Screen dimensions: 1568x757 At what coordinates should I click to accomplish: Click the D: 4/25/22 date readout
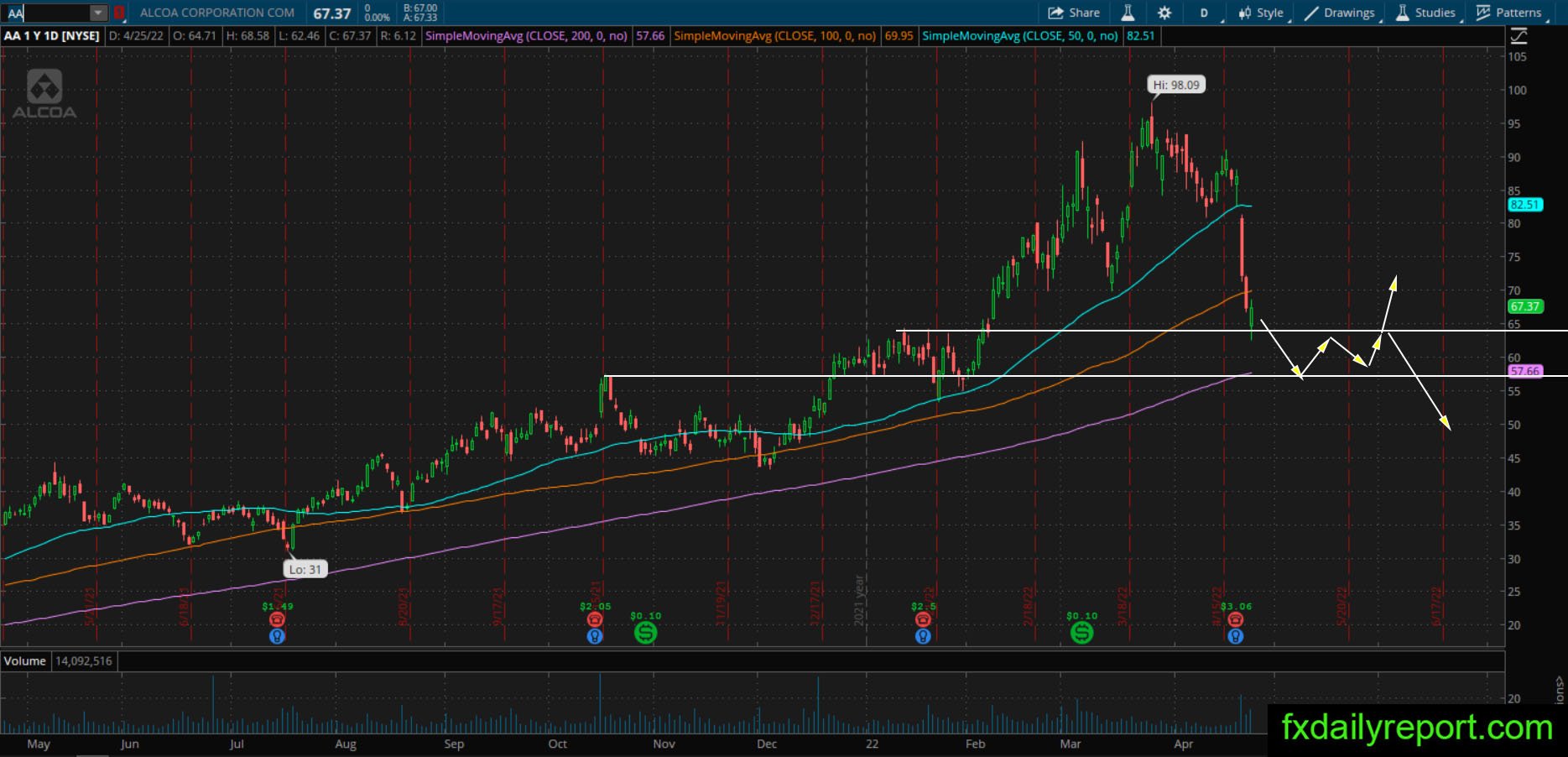pos(138,36)
